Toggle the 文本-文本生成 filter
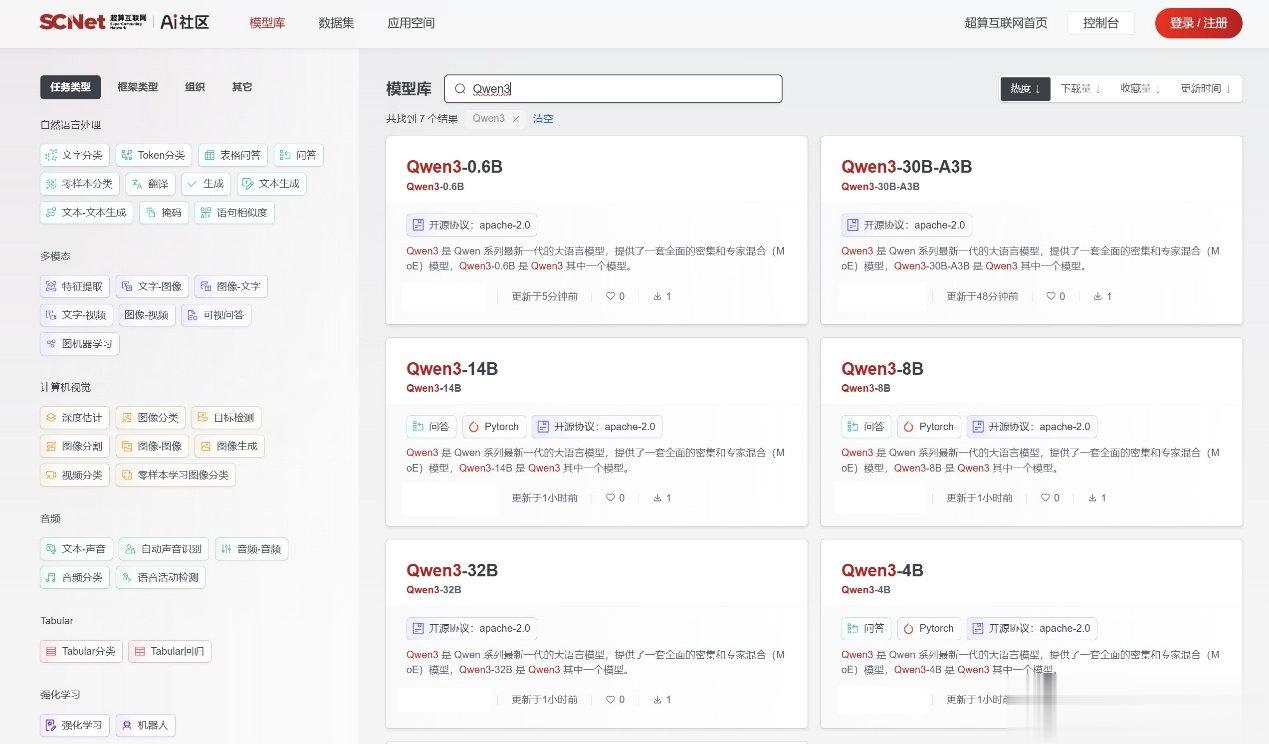1269x744 pixels. pos(86,212)
